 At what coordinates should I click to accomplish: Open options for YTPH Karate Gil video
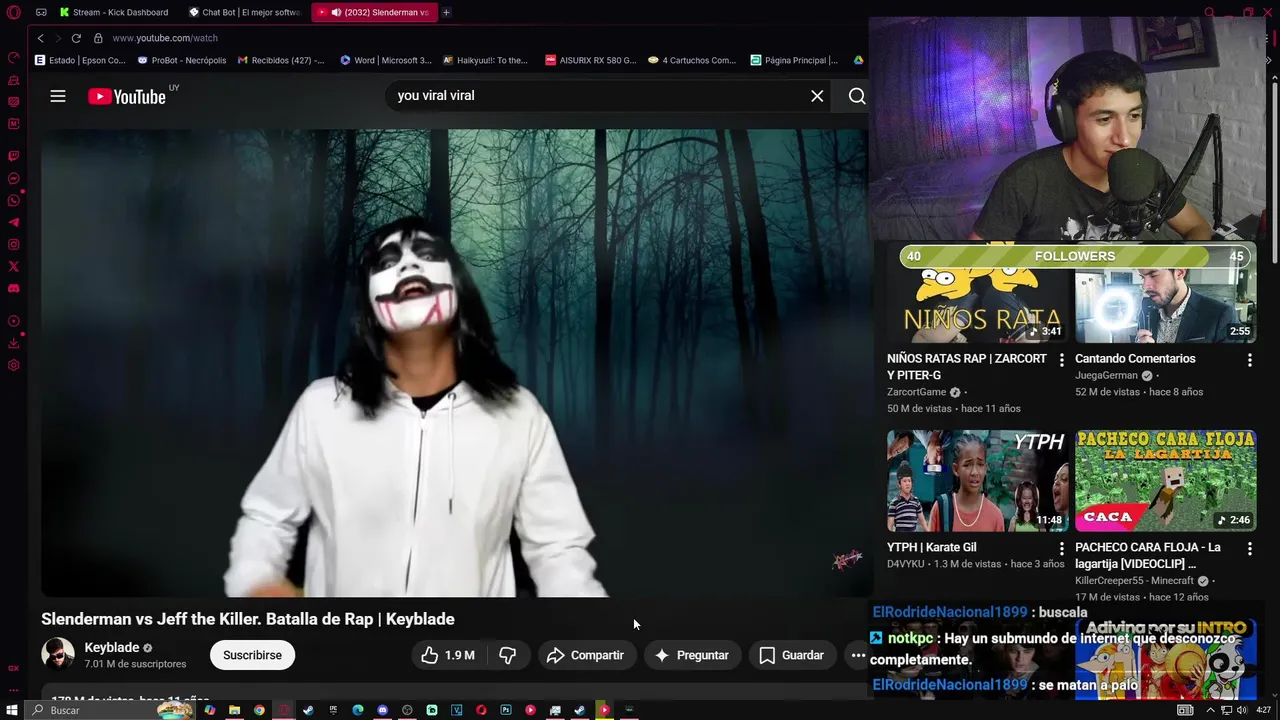coord(1062,549)
